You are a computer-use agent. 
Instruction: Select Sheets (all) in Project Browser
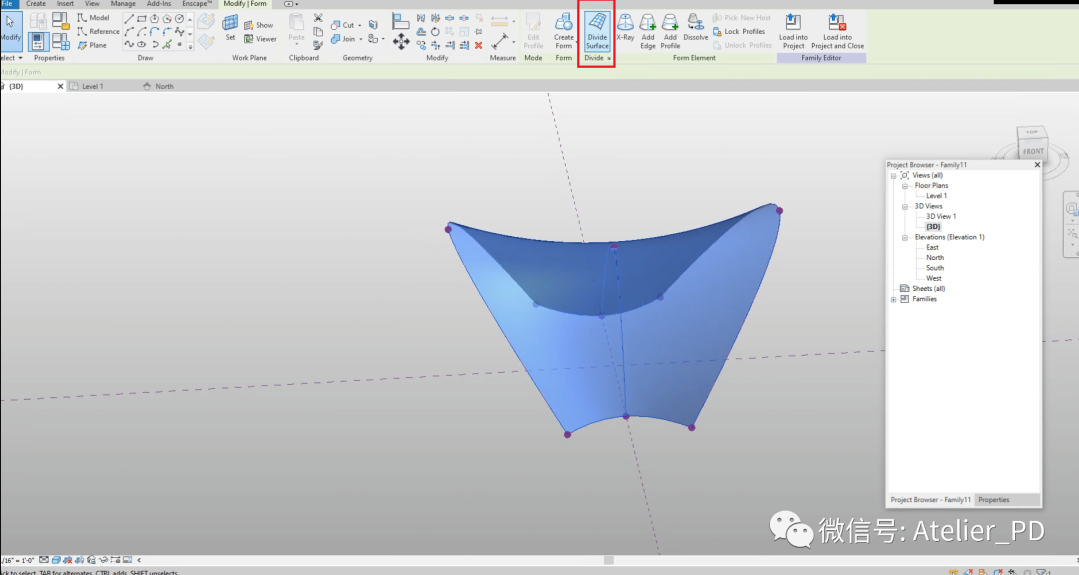pyautogui.click(x=928, y=289)
